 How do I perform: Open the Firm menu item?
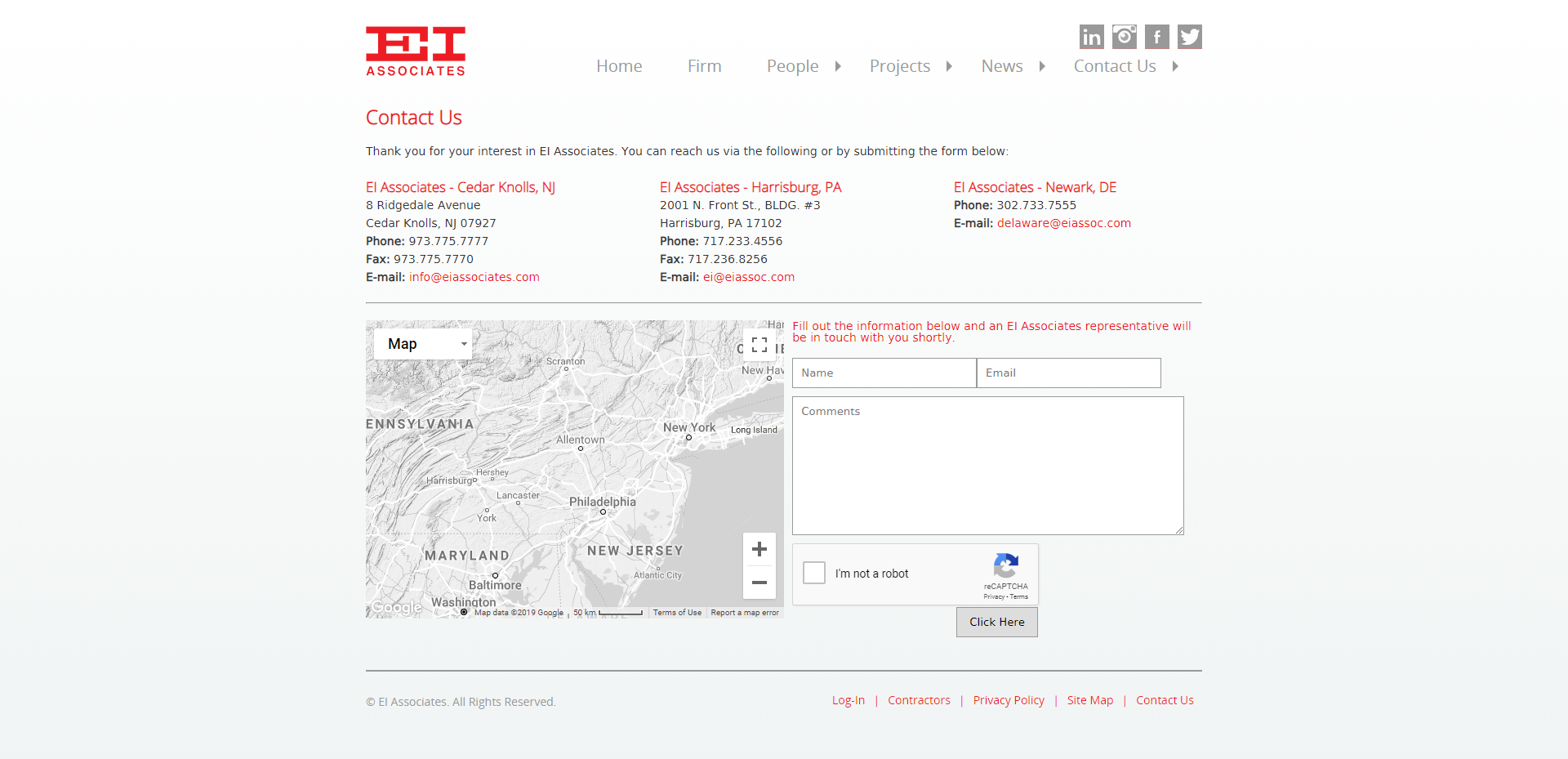pos(705,66)
